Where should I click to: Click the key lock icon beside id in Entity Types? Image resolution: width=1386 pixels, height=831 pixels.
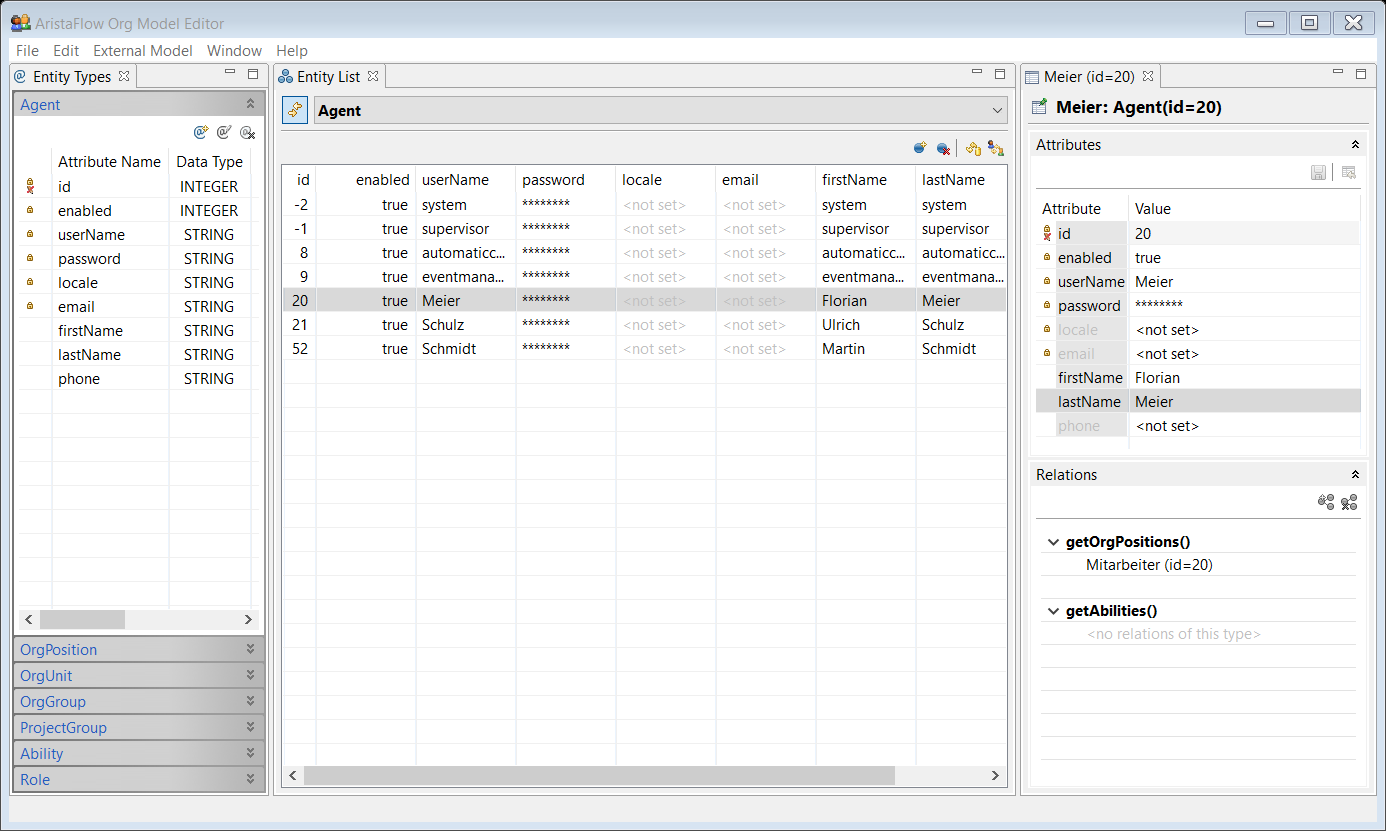click(30, 186)
